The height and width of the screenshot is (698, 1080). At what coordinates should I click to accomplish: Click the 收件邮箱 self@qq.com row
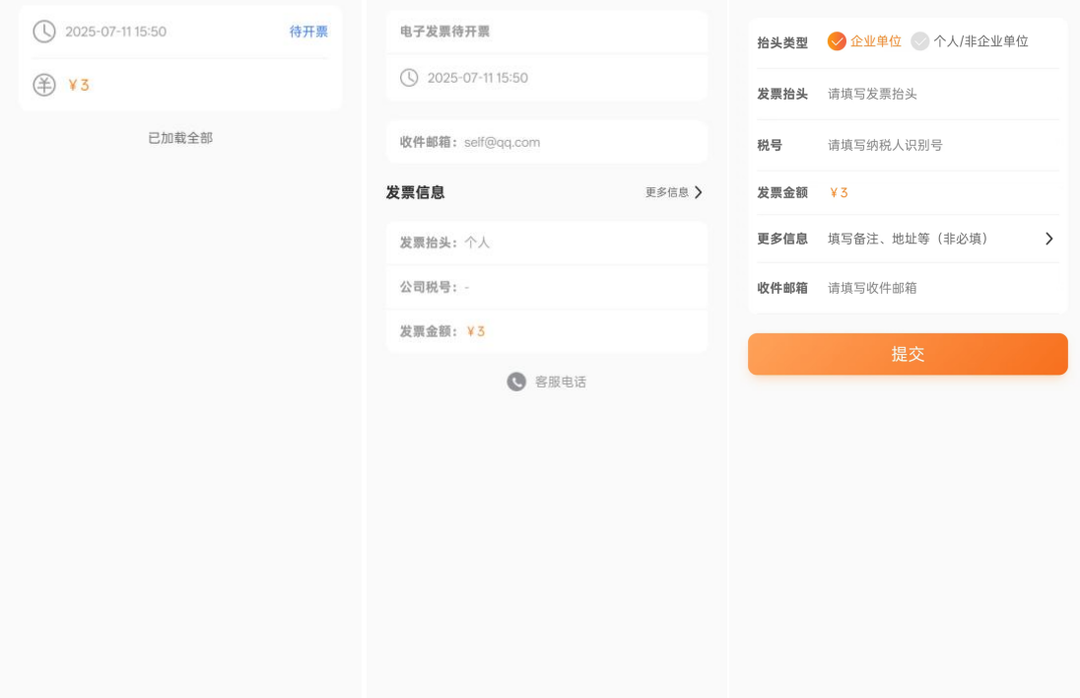(547, 142)
